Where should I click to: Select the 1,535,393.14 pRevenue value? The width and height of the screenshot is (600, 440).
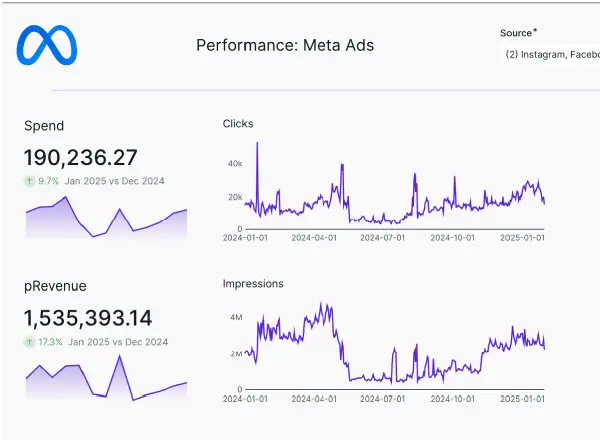click(x=88, y=318)
